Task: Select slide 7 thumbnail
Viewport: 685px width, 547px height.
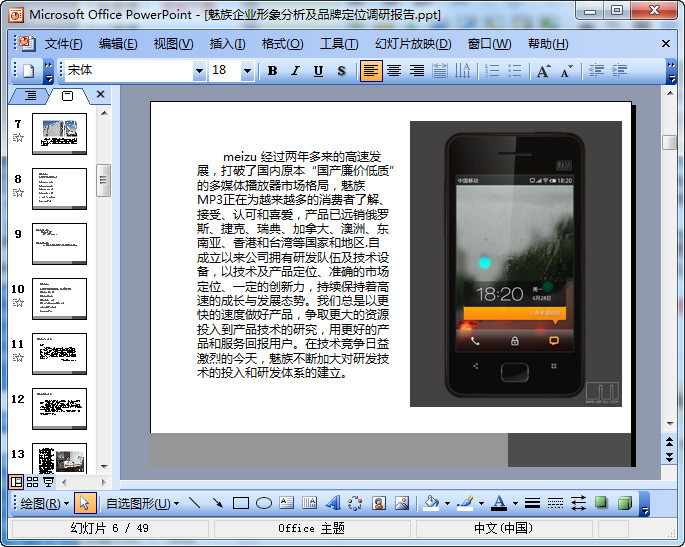Action: click(59, 133)
